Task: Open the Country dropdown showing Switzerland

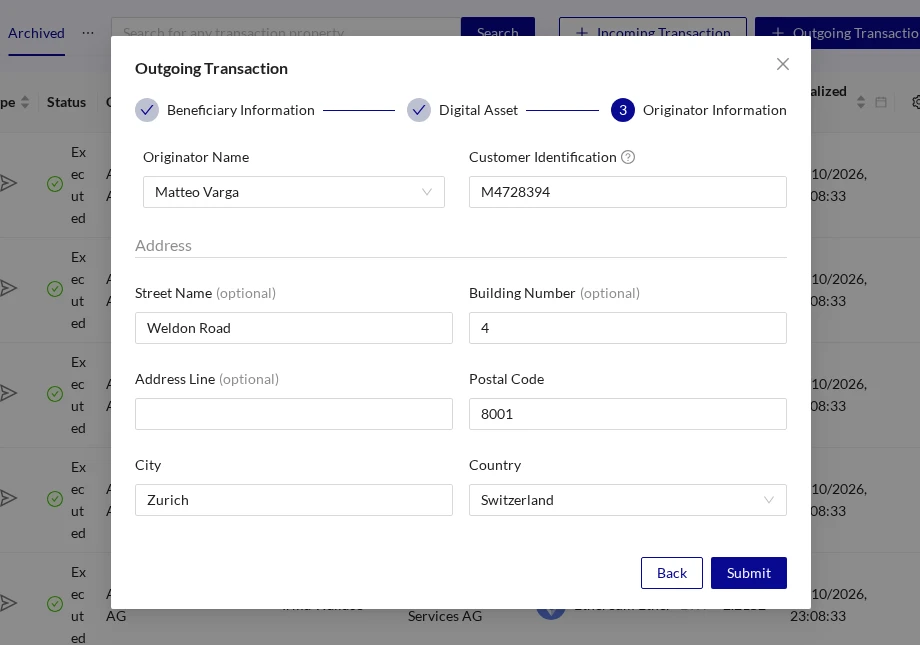Action: coord(627,500)
